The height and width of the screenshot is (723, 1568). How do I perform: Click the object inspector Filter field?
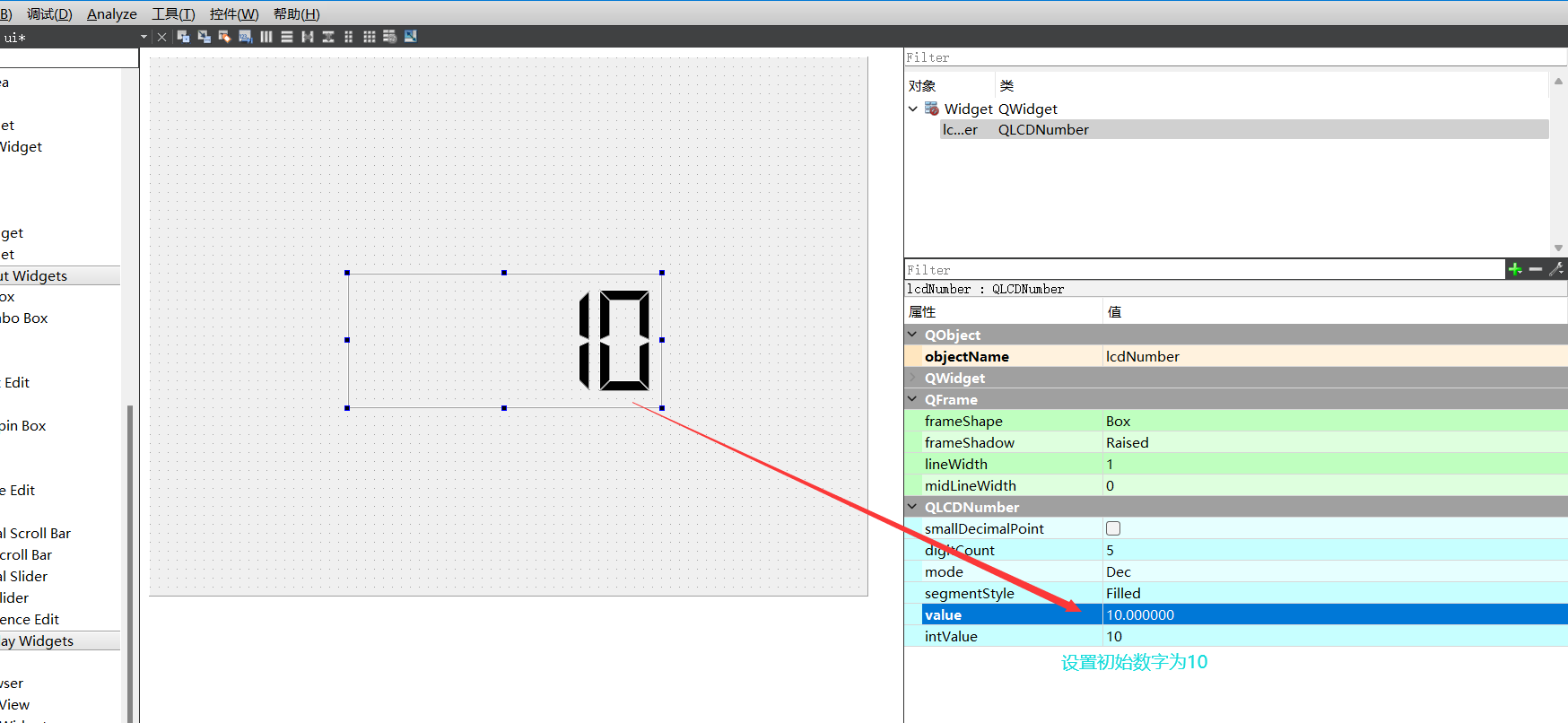pos(1236,57)
